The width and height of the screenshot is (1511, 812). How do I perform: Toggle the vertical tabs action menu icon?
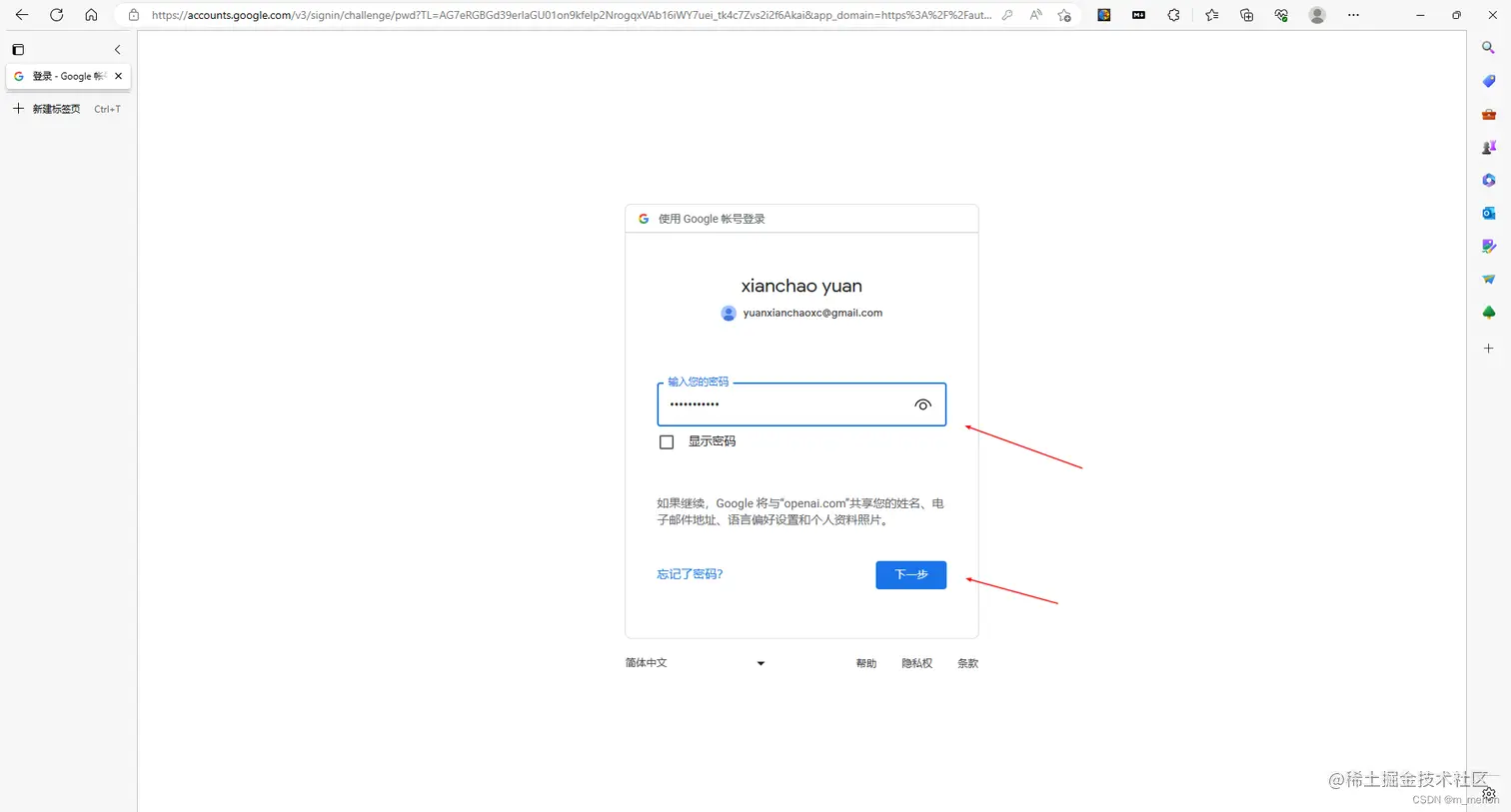18,49
